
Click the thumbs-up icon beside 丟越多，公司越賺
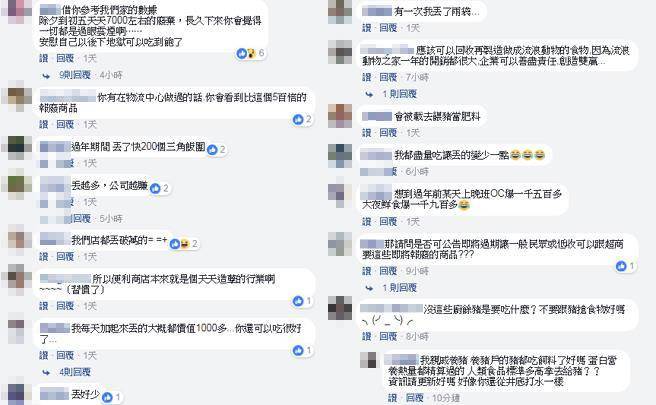coord(155,189)
